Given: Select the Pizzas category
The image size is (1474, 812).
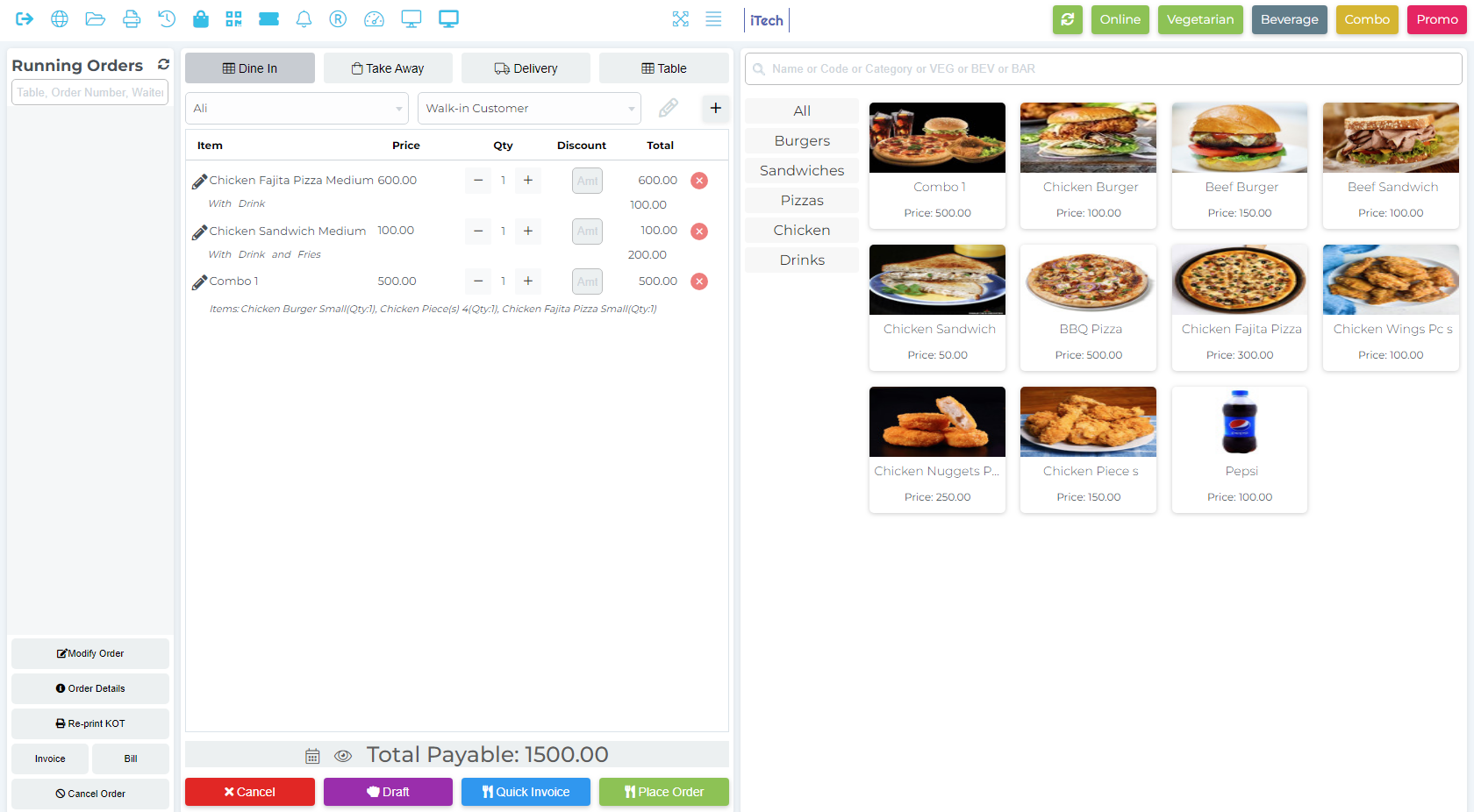Looking at the screenshot, I should 802,201.
